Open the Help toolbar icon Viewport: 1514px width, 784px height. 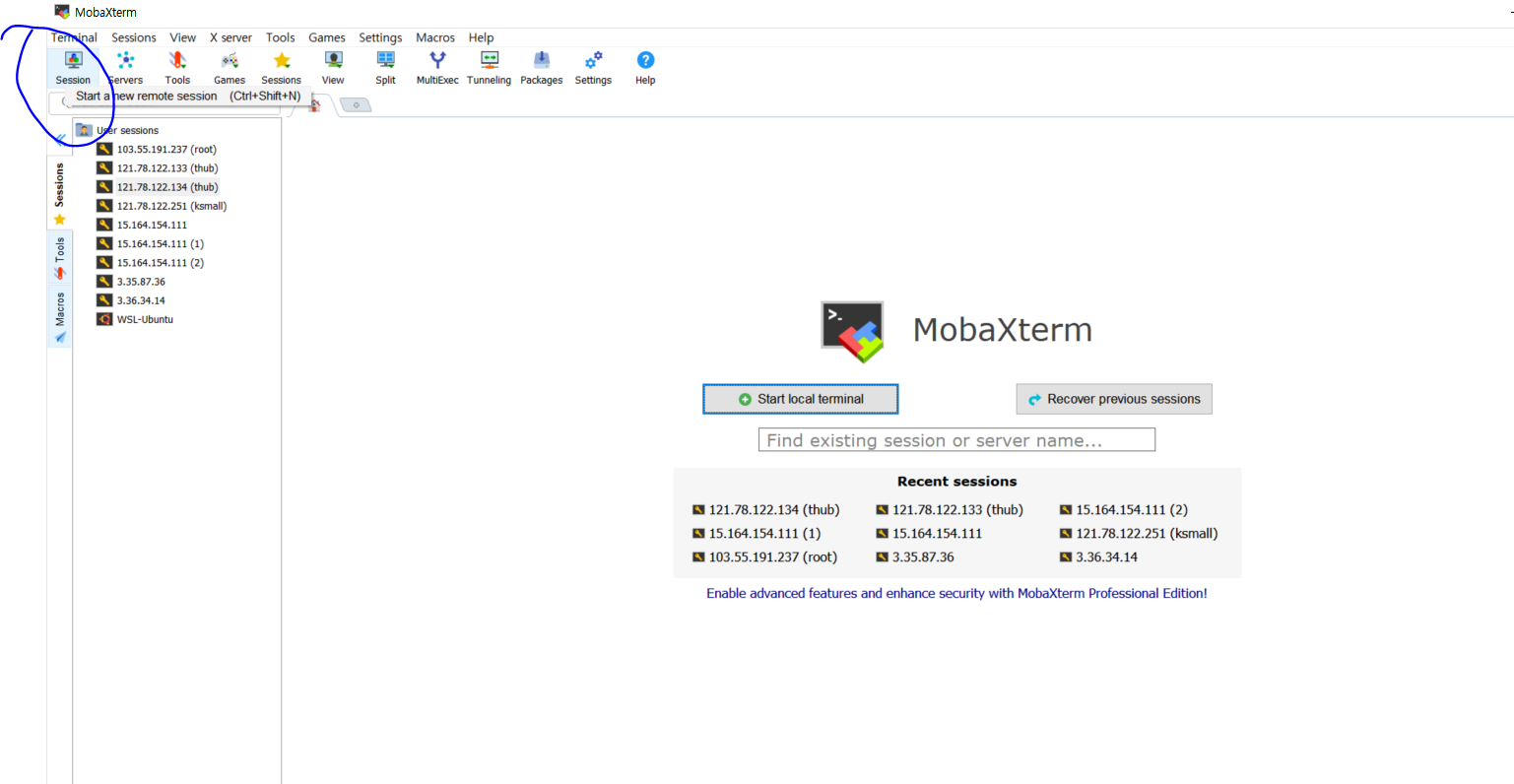645,67
